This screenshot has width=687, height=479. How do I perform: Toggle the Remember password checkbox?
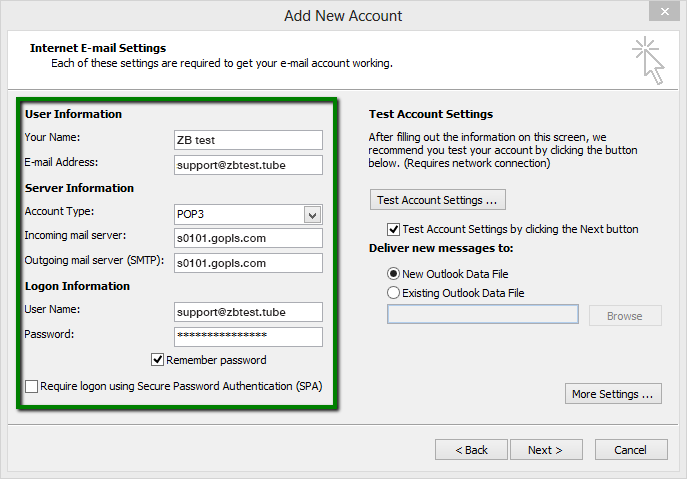[x=158, y=360]
